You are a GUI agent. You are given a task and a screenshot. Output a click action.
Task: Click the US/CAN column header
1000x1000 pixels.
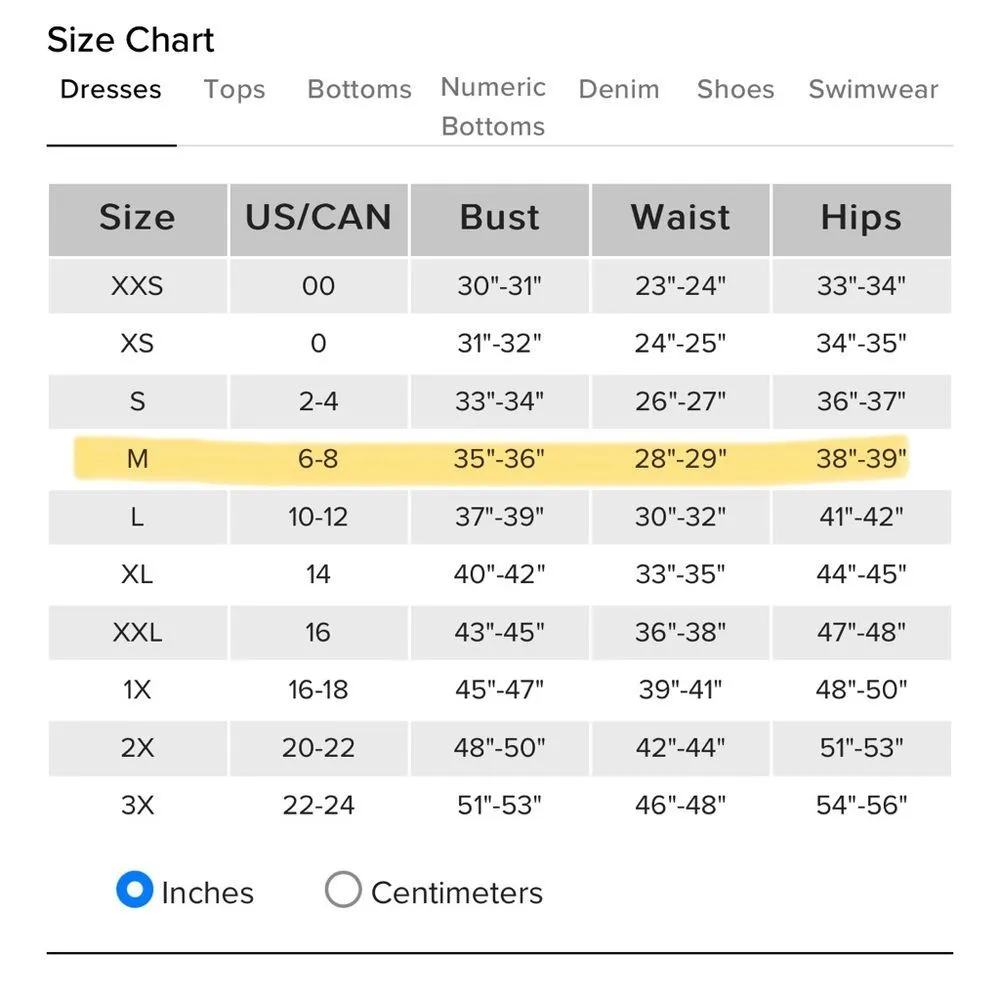[x=318, y=218]
